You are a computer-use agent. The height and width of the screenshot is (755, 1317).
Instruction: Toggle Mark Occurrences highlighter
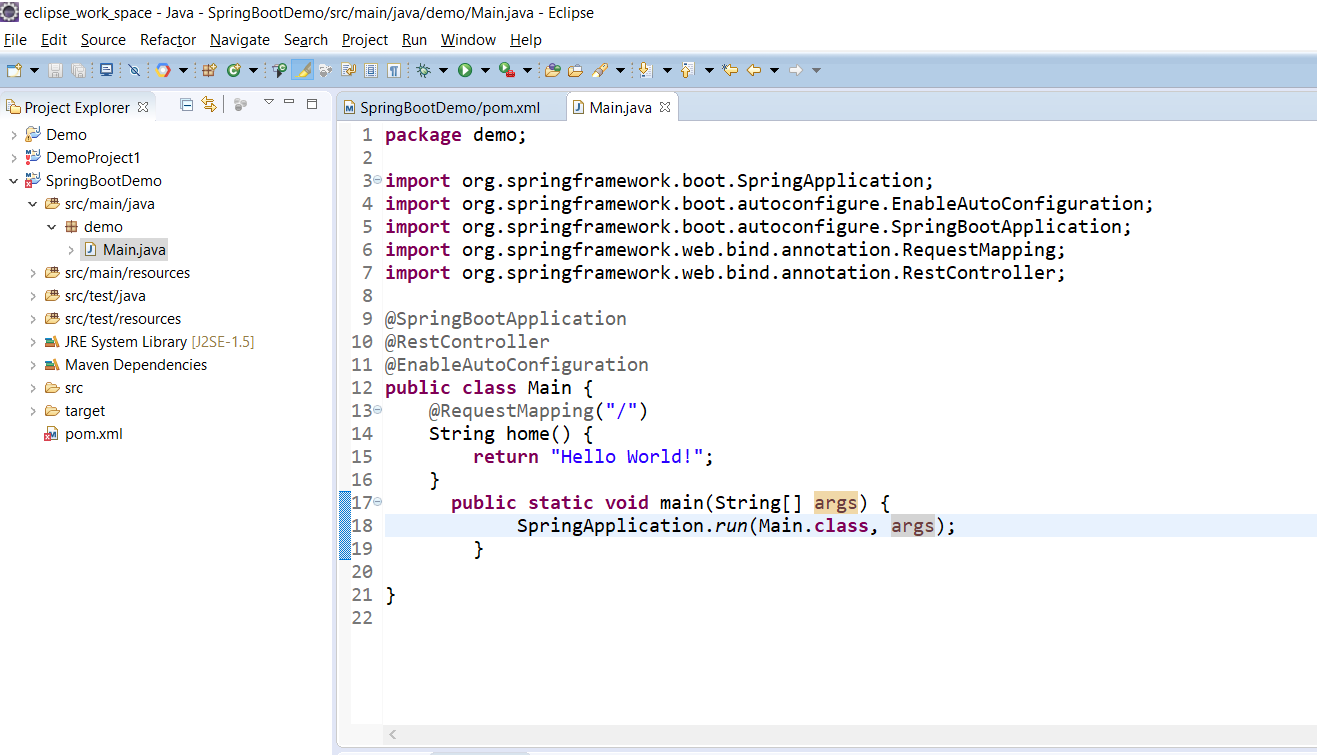pyautogui.click(x=302, y=70)
